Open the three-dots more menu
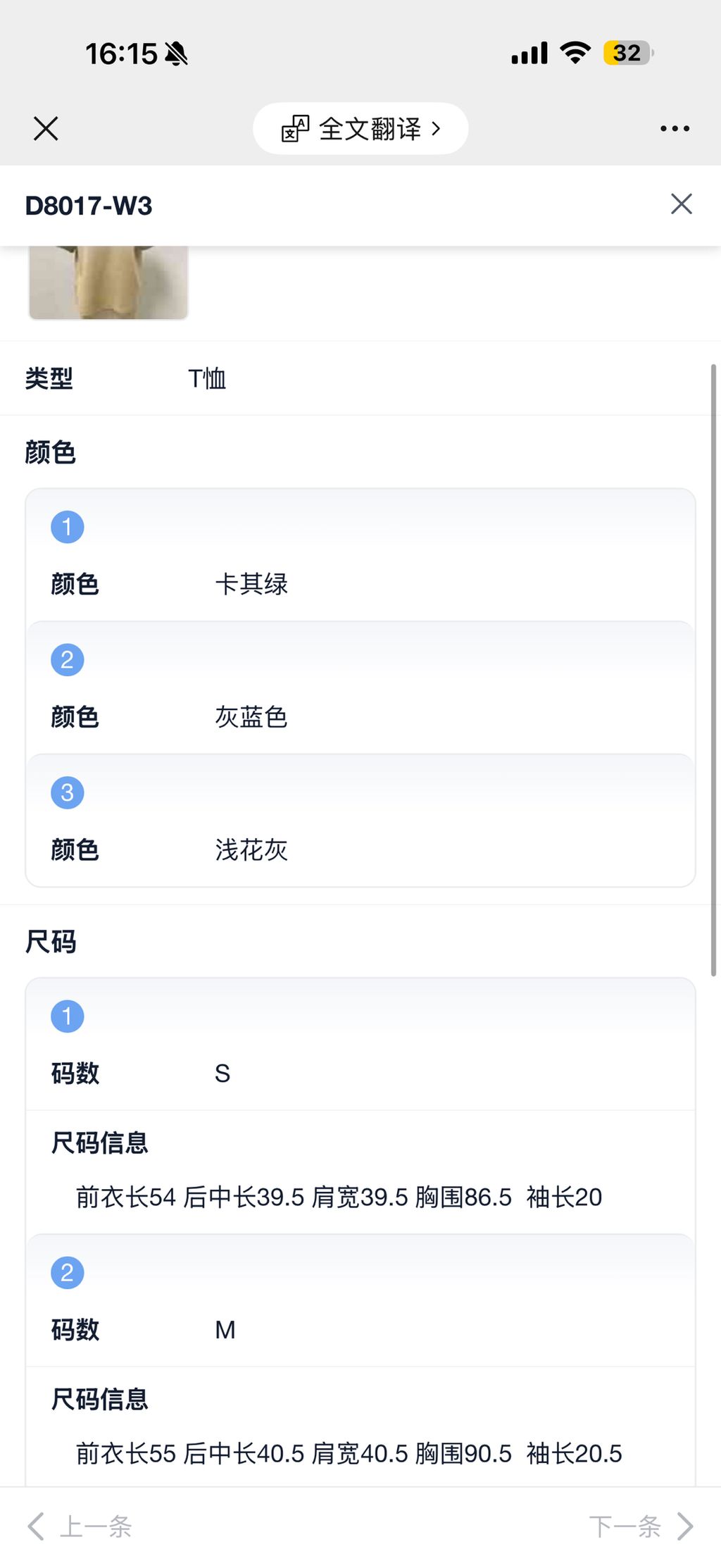Image resolution: width=721 pixels, height=1568 pixels. coord(675,129)
